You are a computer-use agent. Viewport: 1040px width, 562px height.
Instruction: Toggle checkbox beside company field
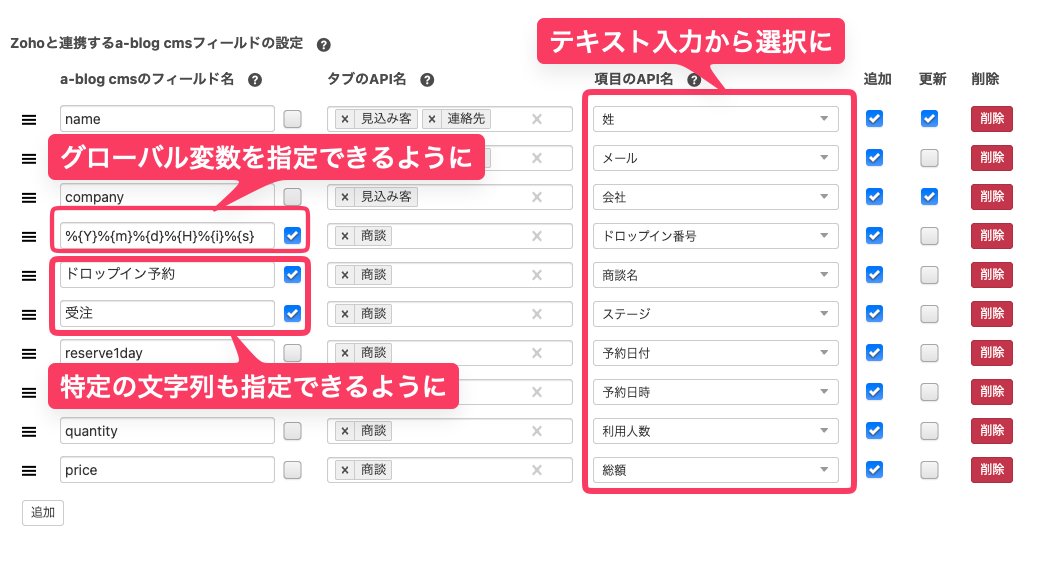click(292, 197)
